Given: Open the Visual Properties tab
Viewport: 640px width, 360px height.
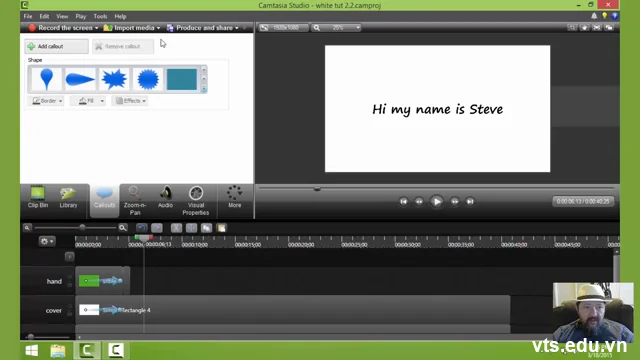Looking at the screenshot, I should point(196,200).
